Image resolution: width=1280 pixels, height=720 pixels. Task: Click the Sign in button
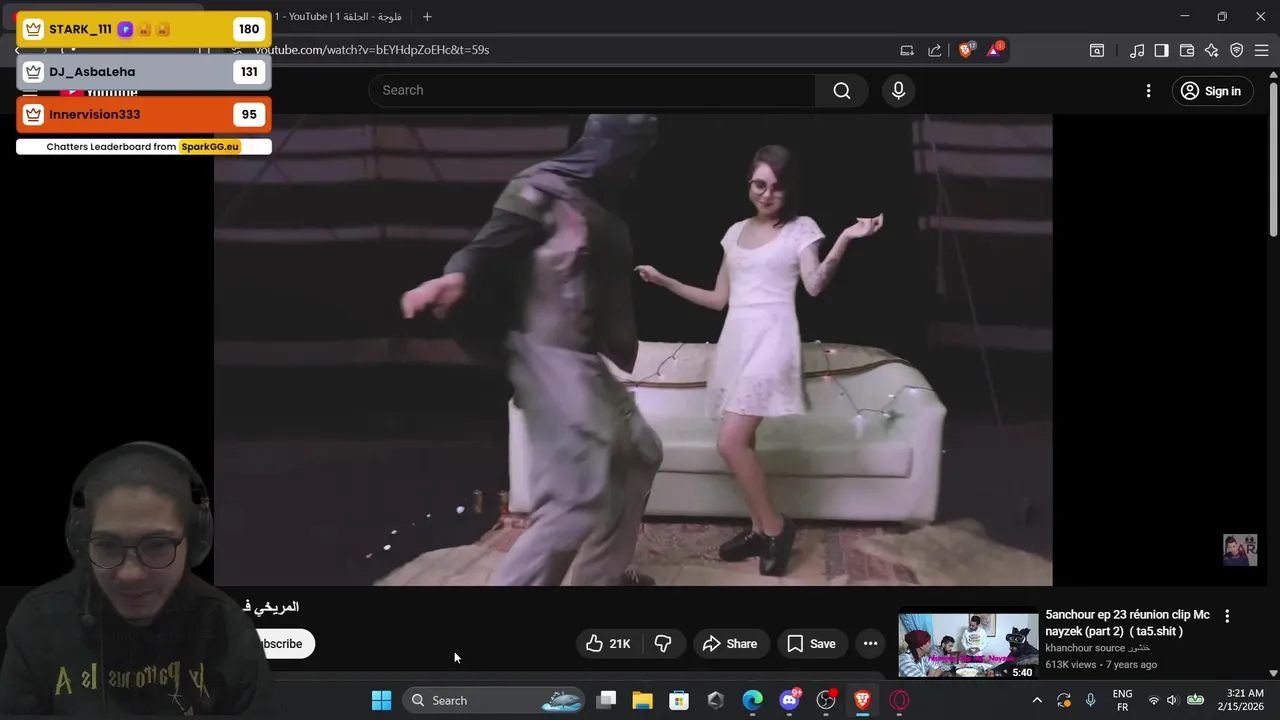coord(1212,91)
